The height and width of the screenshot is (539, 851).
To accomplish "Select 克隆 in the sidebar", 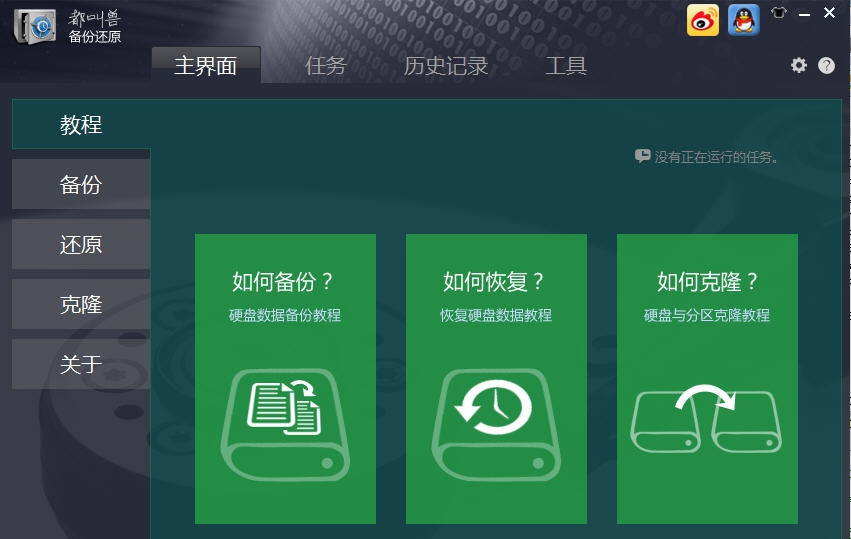I will pyautogui.click(x=81, y=304).
